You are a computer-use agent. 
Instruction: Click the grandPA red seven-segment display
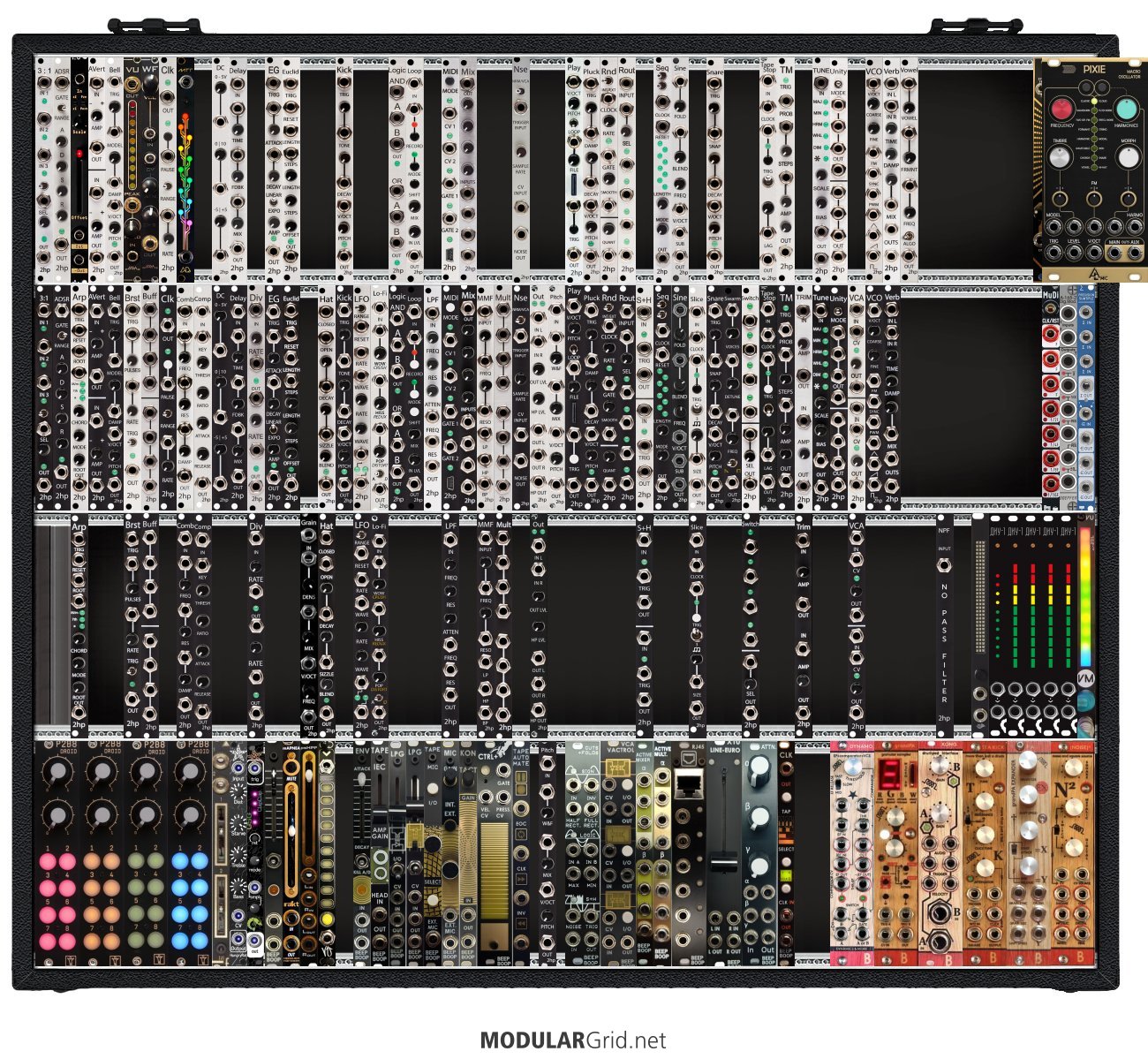(x=891, y=774)
